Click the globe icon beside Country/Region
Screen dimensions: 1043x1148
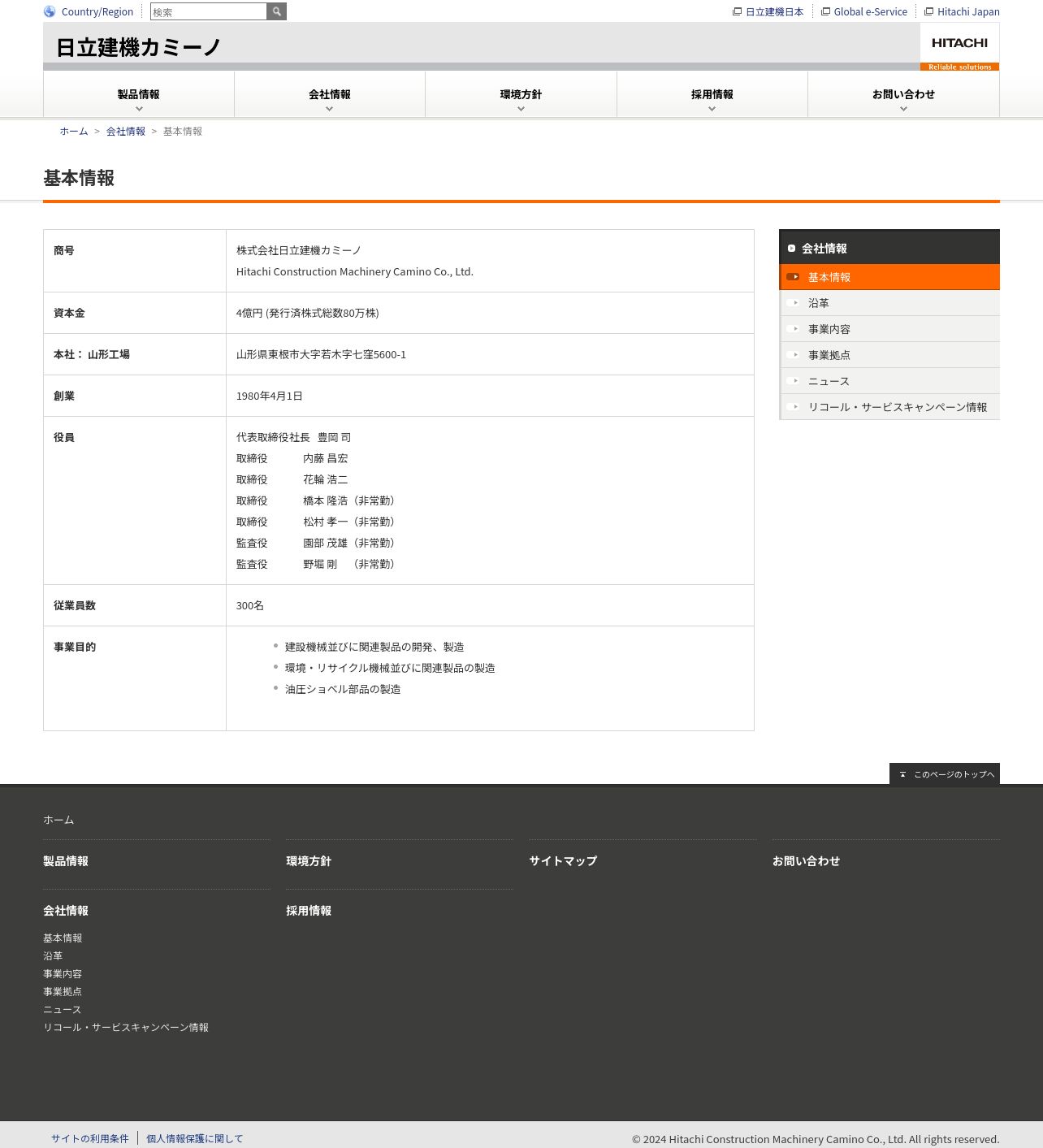50,11
